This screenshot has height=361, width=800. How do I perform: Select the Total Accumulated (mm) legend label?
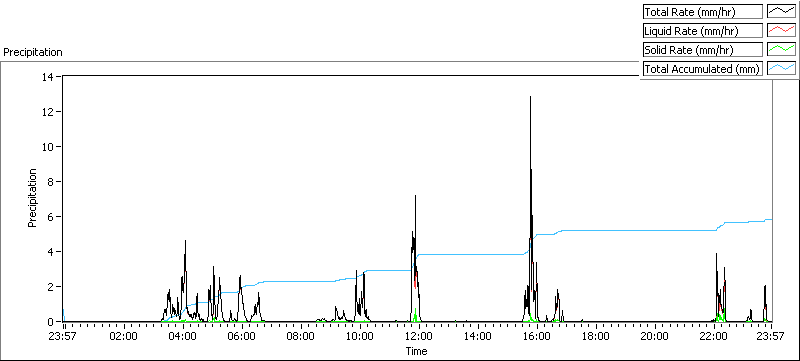(702, 69)
